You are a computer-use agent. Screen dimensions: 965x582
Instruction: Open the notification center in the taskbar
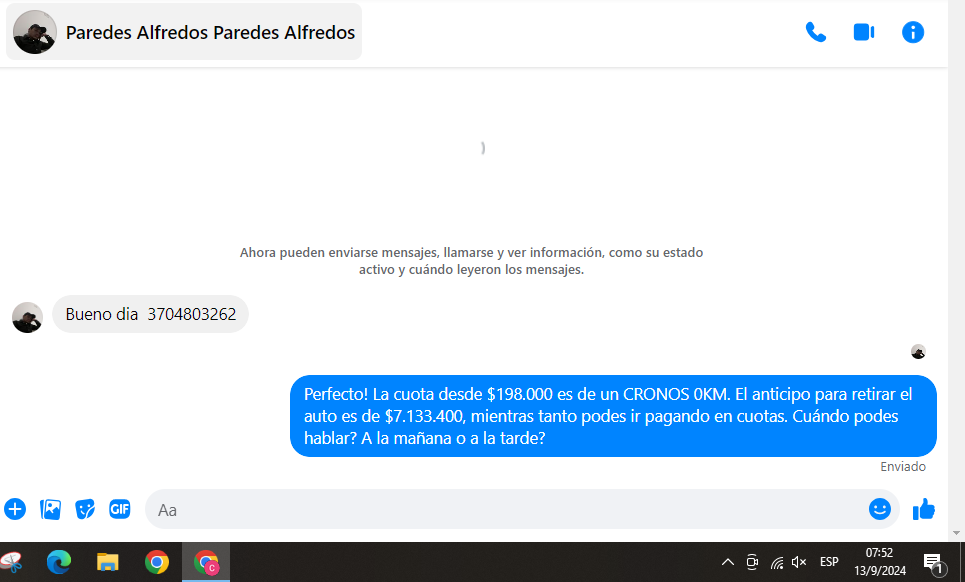933,562
